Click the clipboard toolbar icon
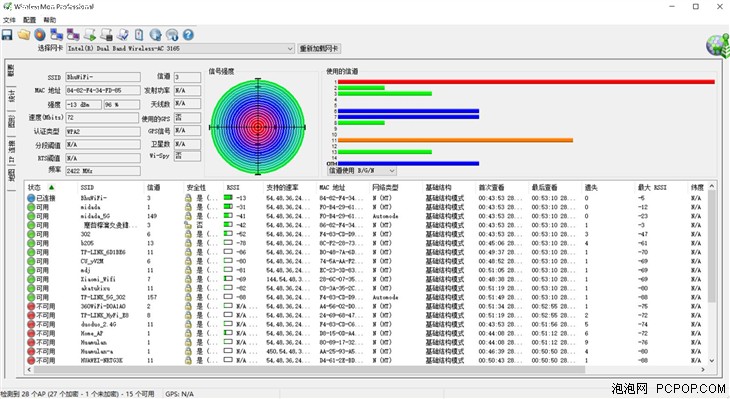This screenshot has height=399, width=730. point(139,34)
